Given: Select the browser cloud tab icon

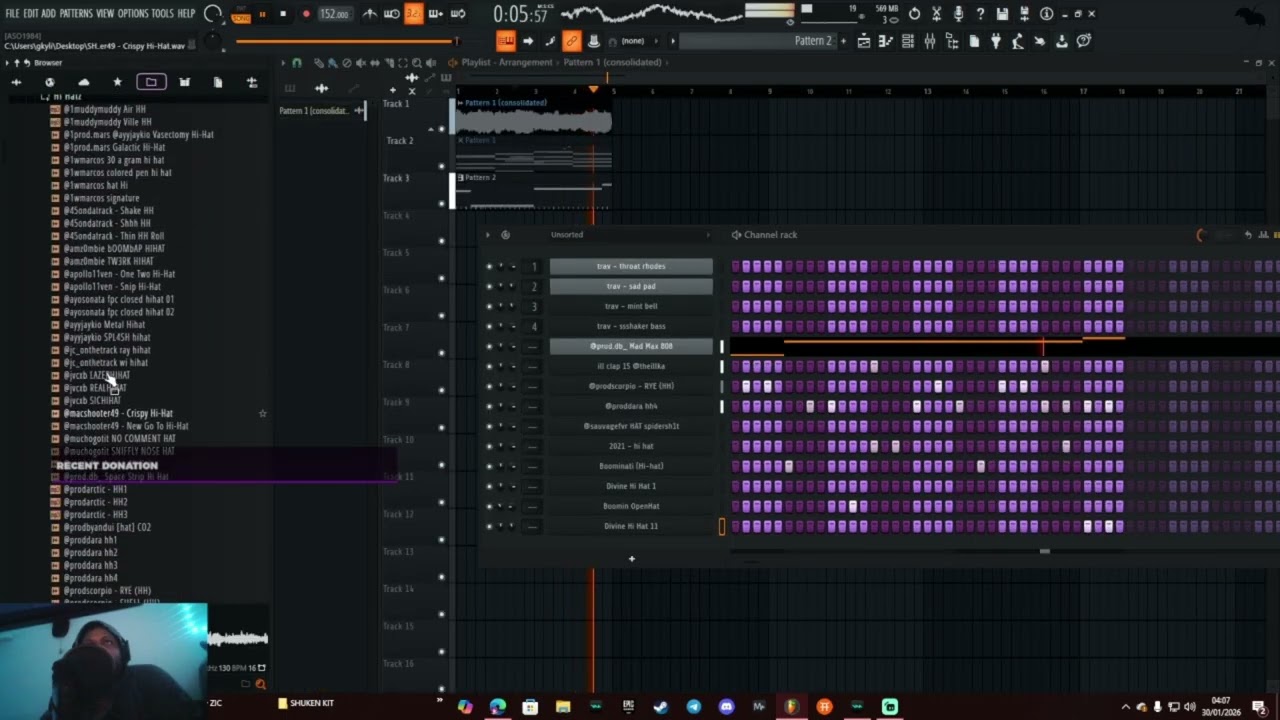Looking at the screenshot, I should tap(83, 82).
